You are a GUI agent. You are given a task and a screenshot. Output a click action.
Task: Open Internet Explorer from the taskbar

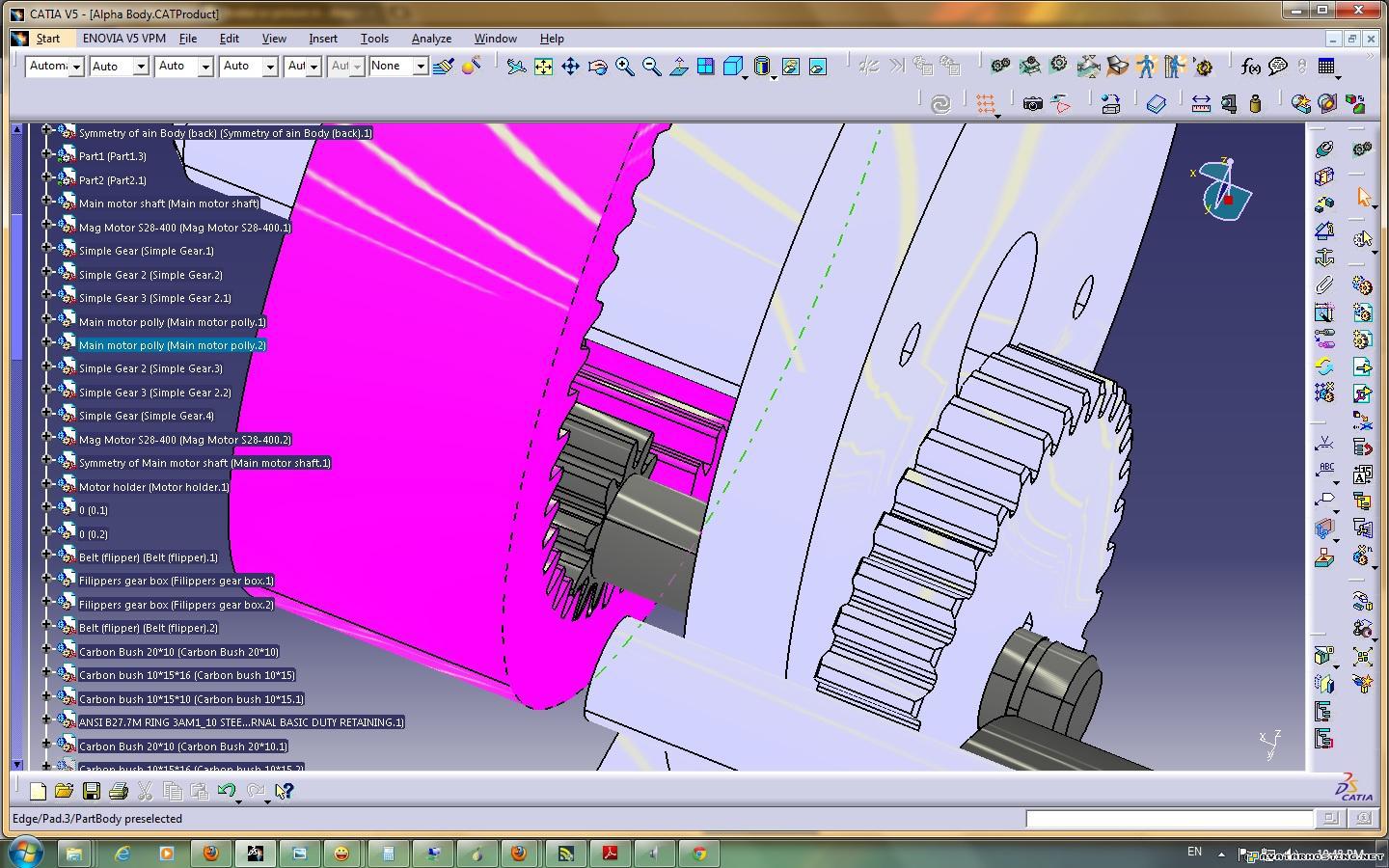click(x=123, y=854)
